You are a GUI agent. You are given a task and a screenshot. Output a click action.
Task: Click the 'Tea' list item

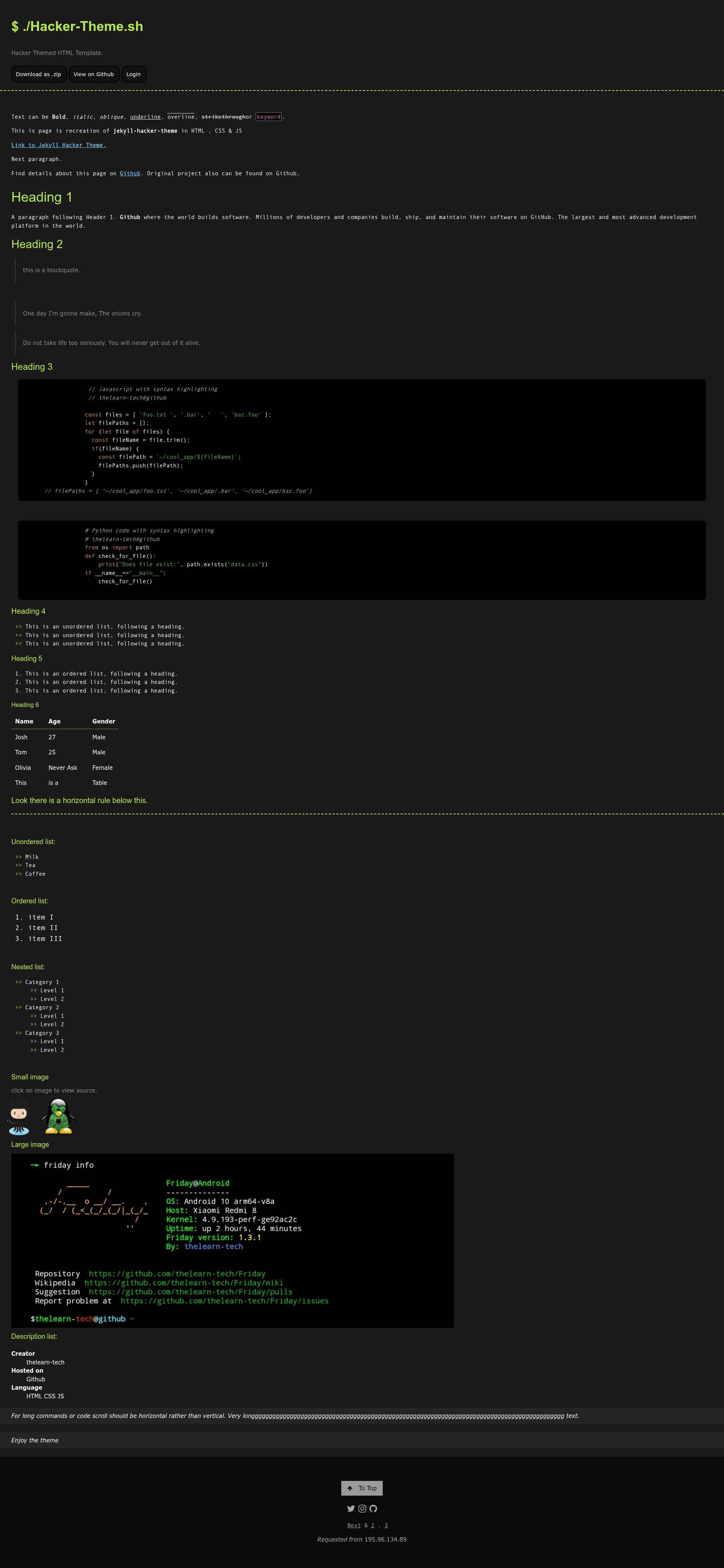[x=31, y=866]
